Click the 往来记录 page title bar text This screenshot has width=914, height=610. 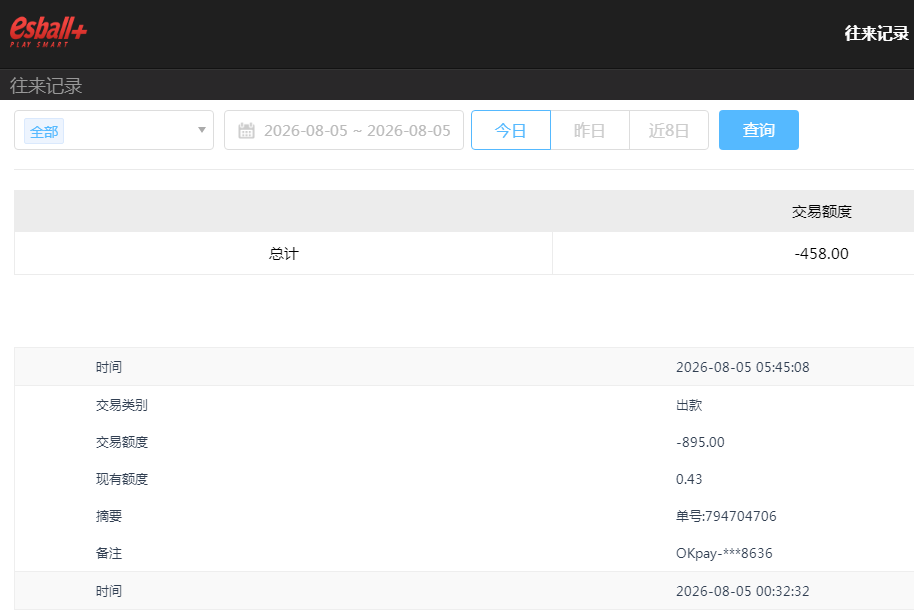pyautogui.click(x=46, y=86)
